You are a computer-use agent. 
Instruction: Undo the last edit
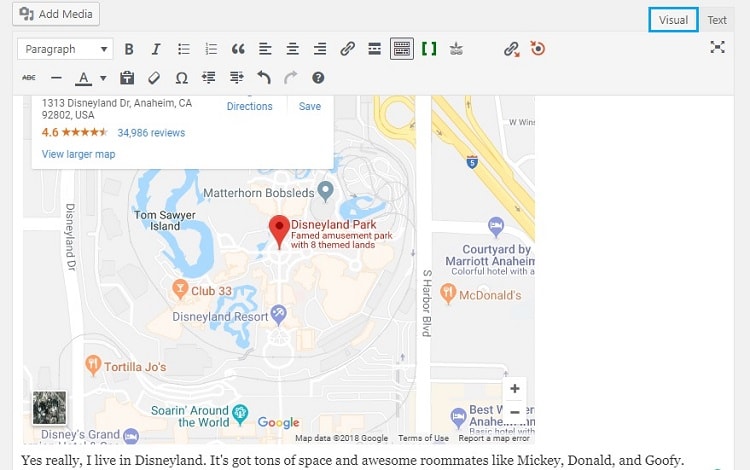click(x=264, y=77)
